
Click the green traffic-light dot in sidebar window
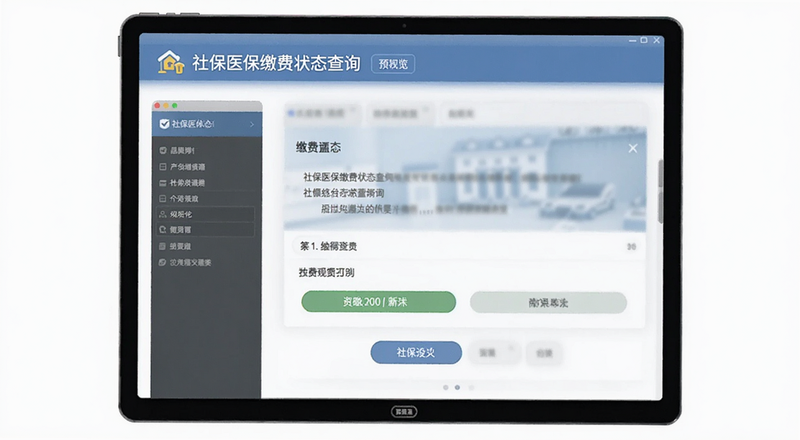[x=174, y=106]
